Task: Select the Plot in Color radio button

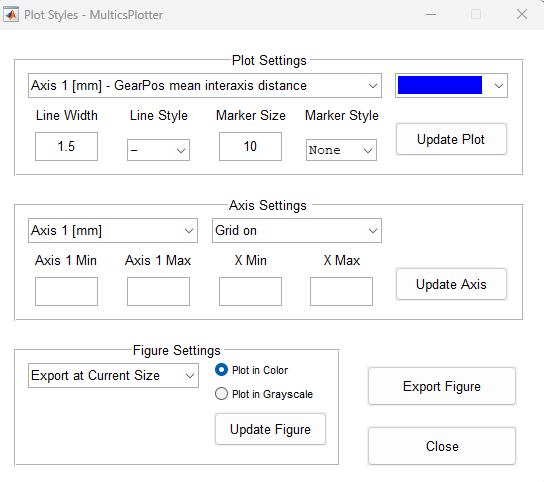Action: 221,370
